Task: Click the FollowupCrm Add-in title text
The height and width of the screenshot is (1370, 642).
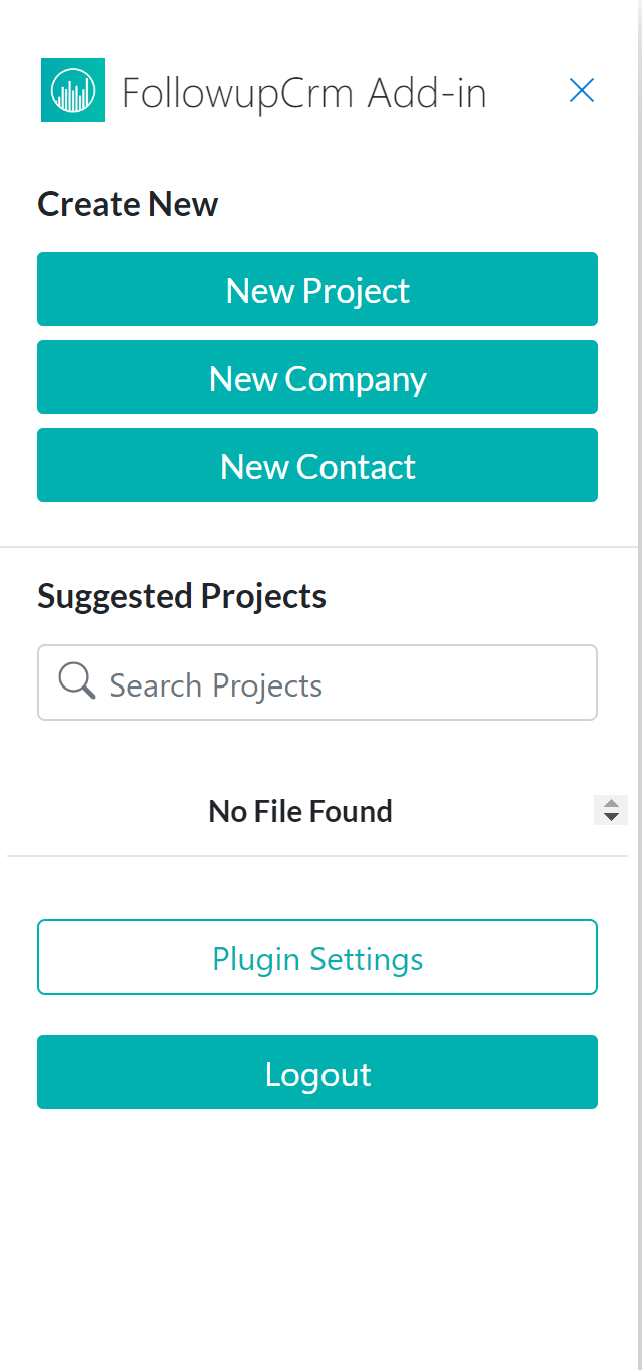Action: 304,91
